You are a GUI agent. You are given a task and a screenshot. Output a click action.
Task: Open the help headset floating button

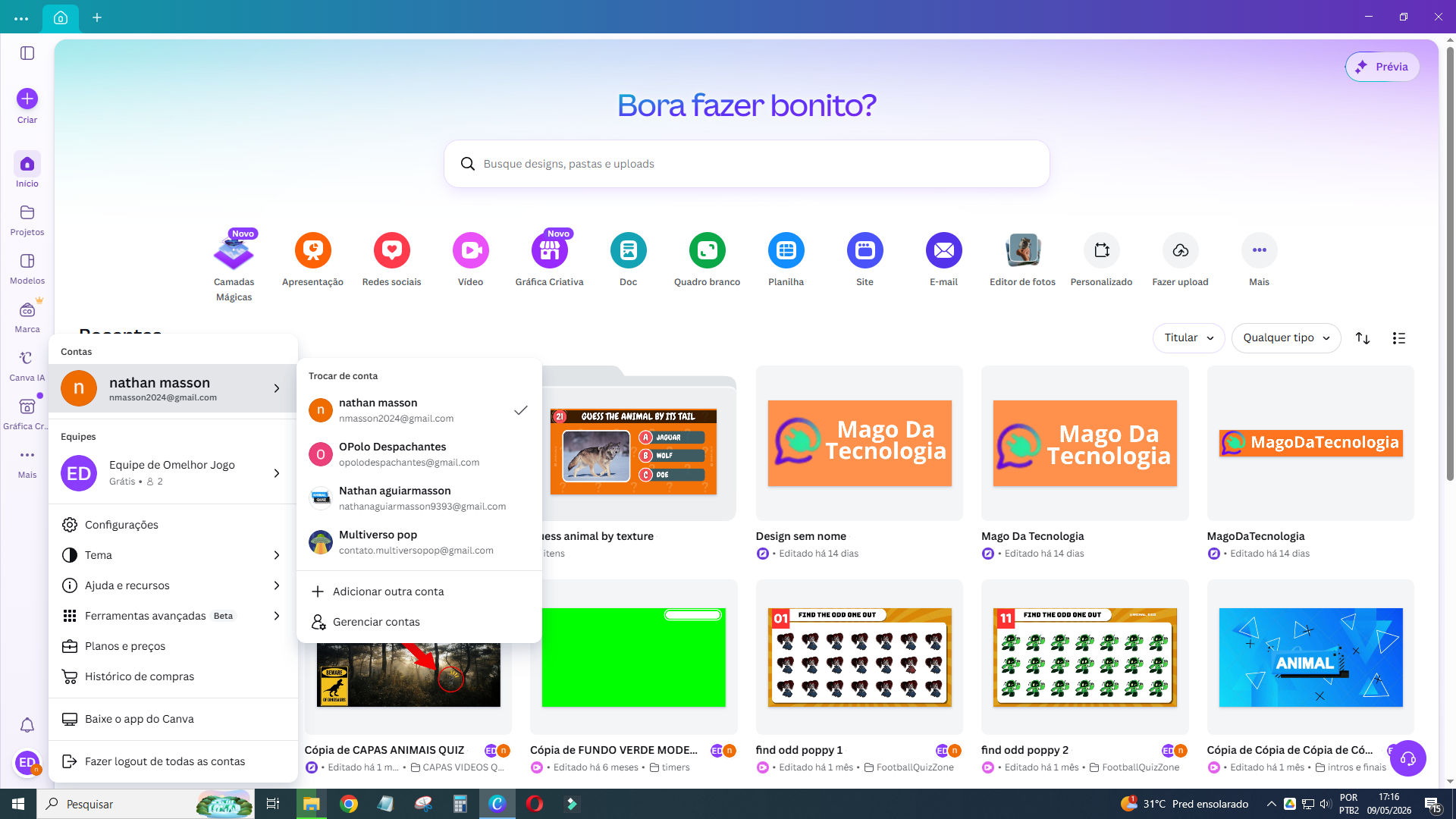(x=1408, y=758)
